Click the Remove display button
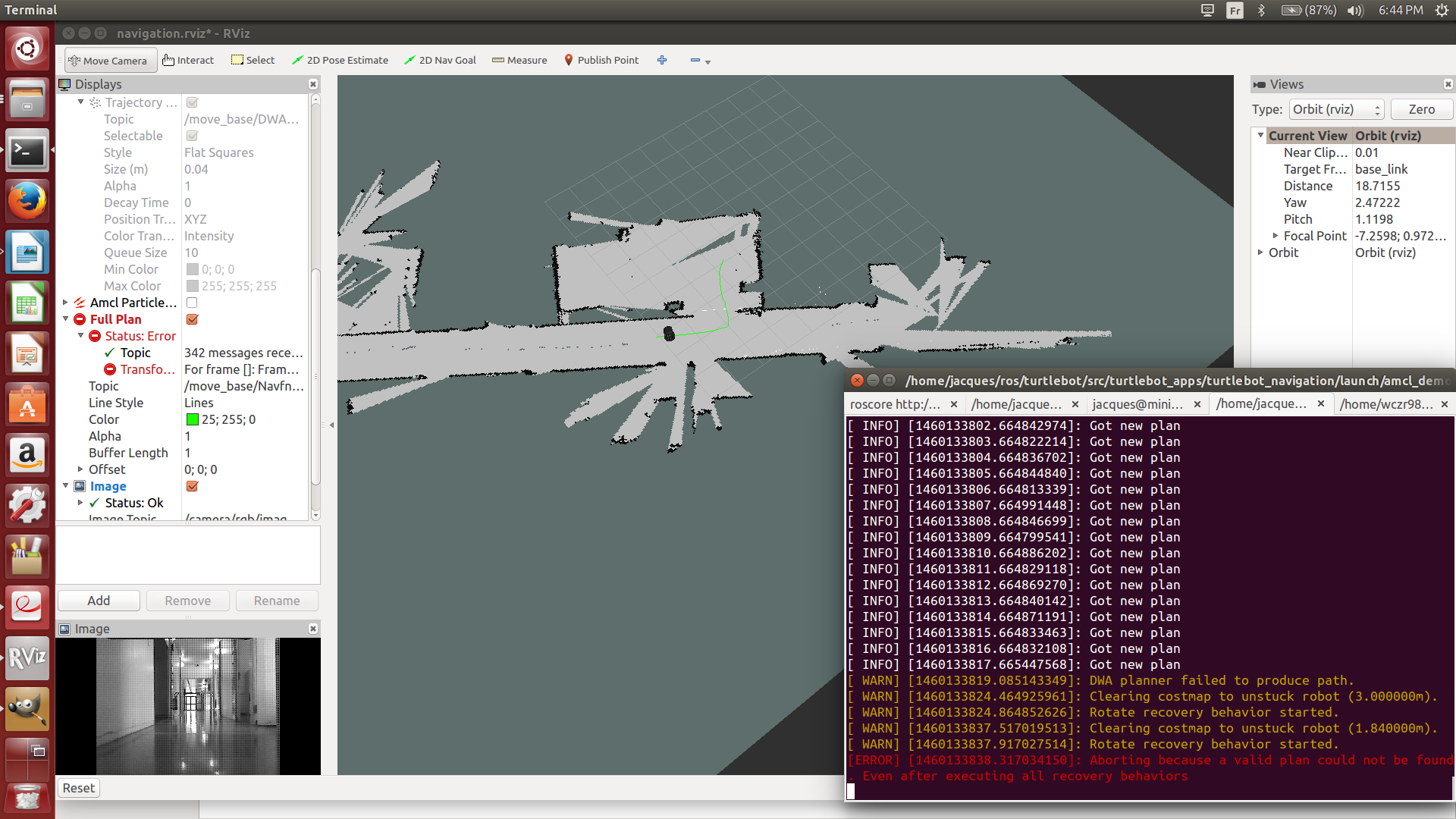 point(188,601)
